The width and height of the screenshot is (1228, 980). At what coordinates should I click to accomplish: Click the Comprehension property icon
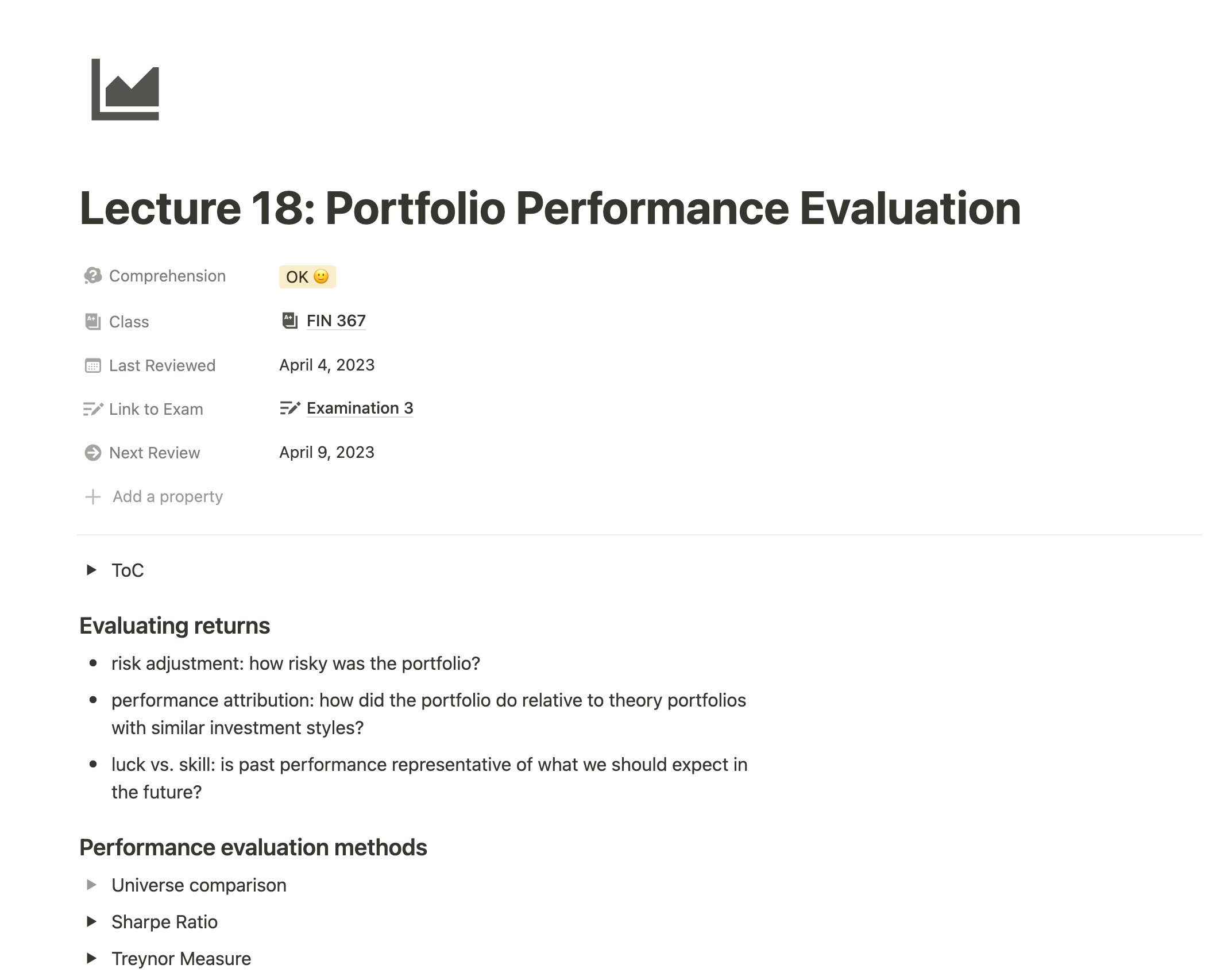click(x=92, y=276)
